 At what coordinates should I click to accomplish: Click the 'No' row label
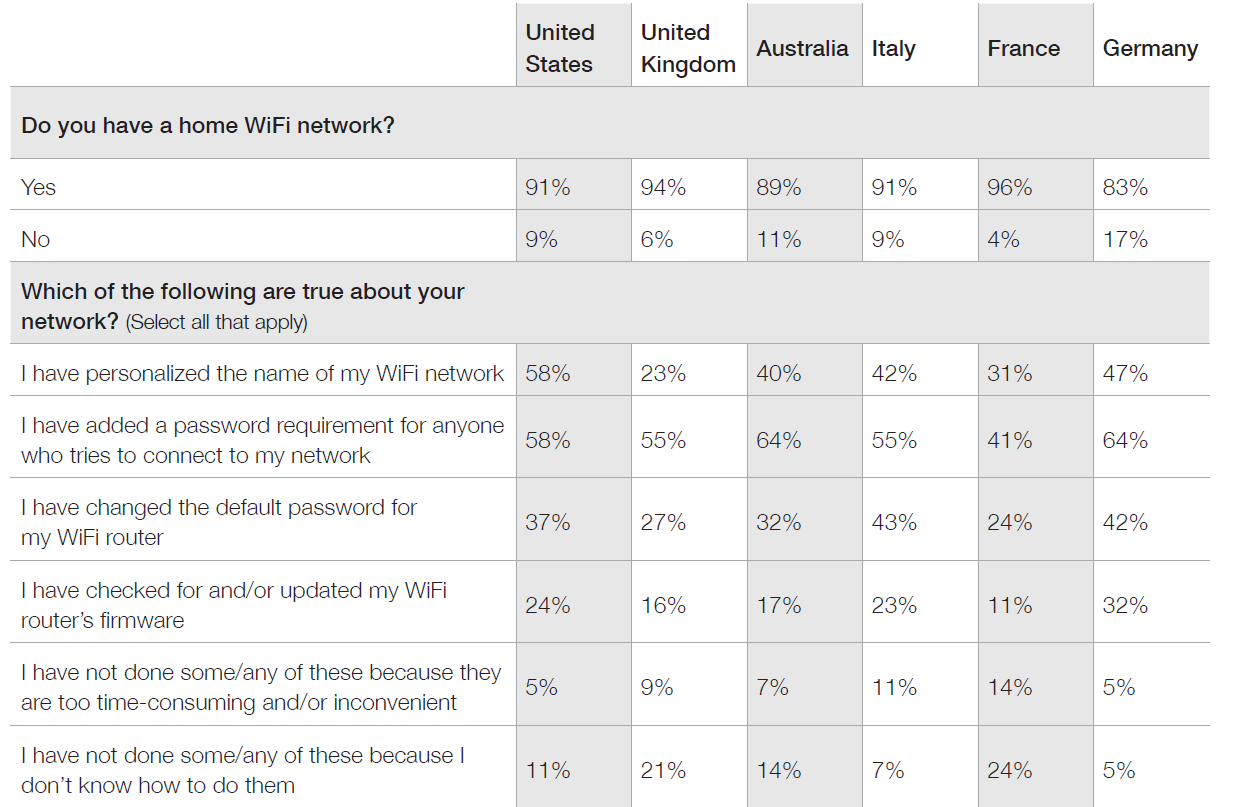click(36, 239)
